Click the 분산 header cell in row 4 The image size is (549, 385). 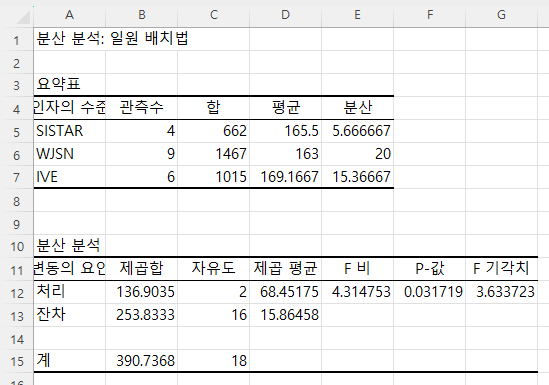click(x=357, y=107)
